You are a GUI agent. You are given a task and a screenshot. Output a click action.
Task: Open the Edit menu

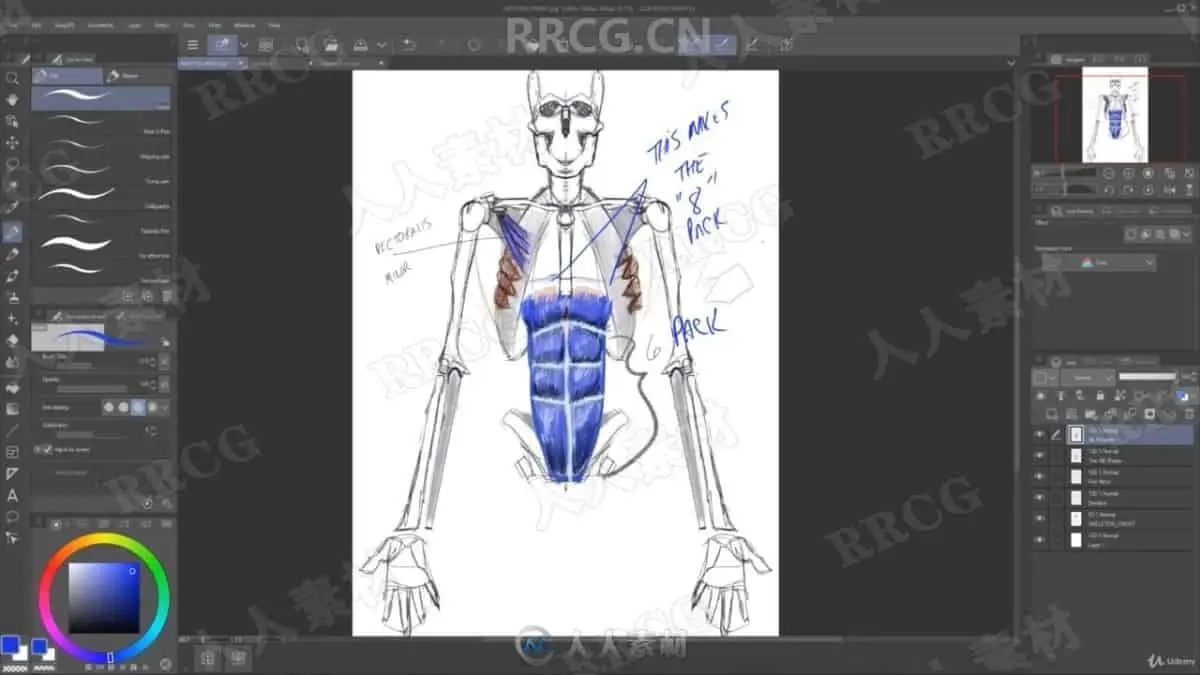pyautogui.click(x=35, y=24)
